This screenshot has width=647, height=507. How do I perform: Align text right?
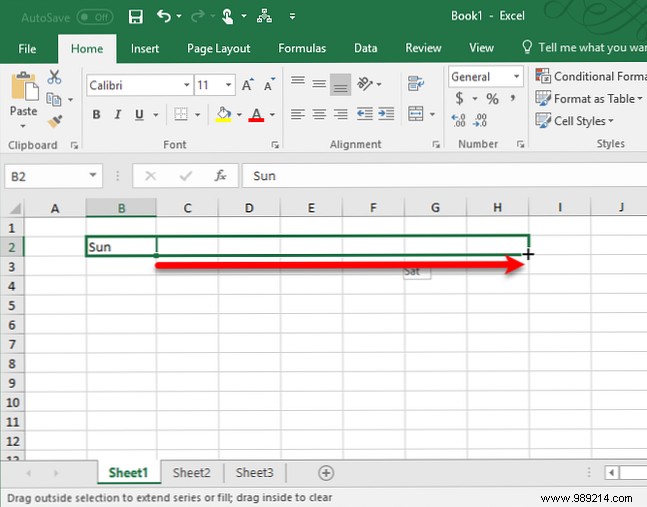[x=340, y=114]
